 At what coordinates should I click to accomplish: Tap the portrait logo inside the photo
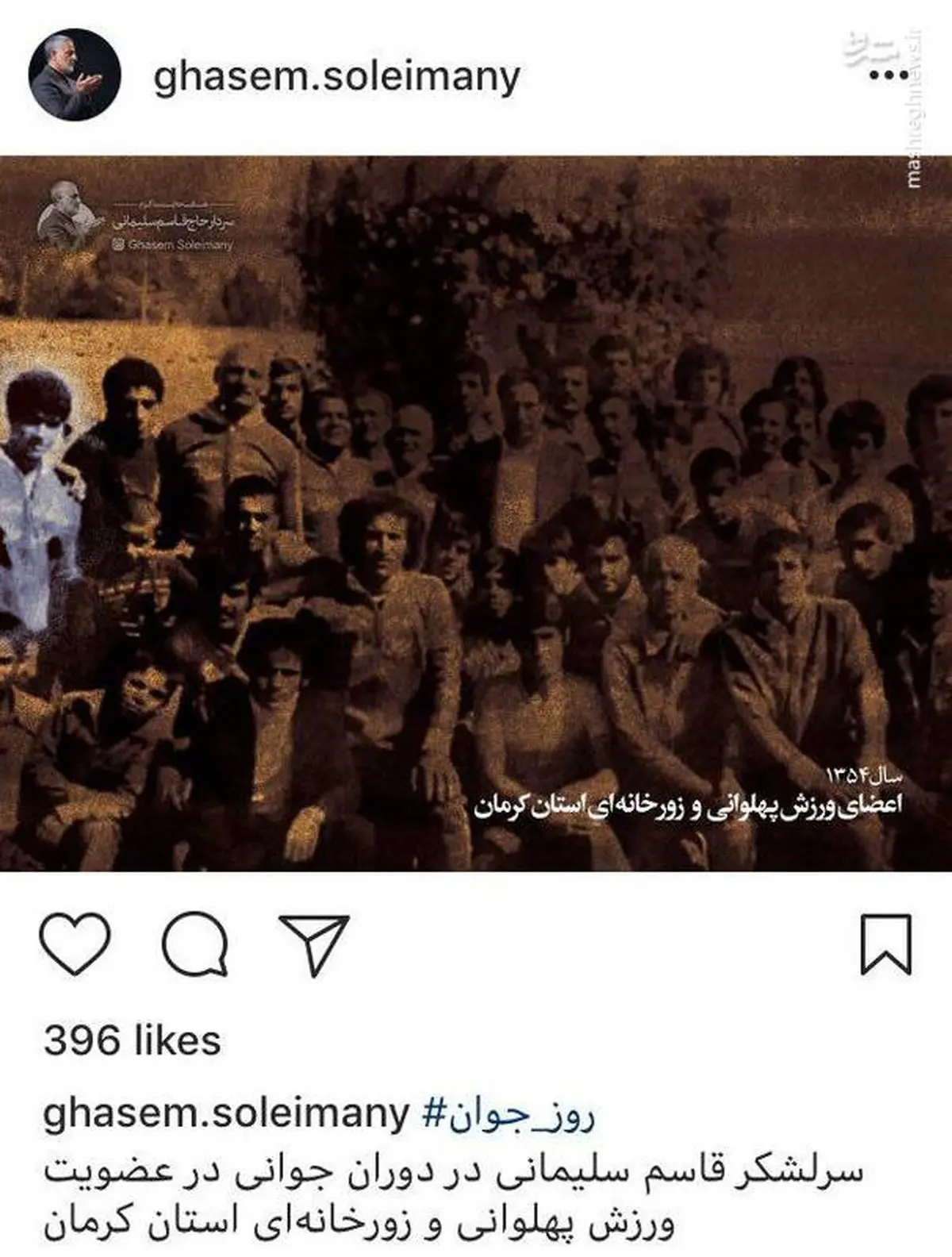(x=70, y=217)
